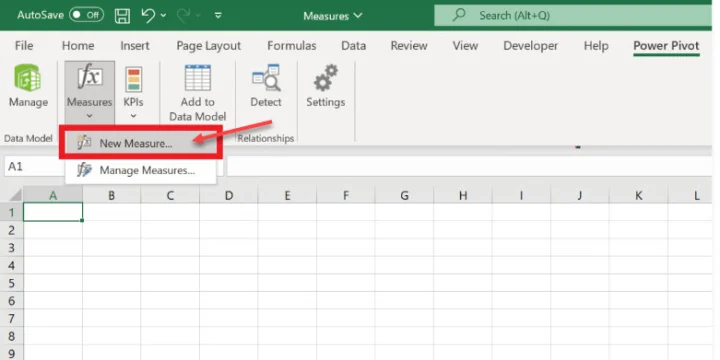Select column F header
The image size is (720, 360).
point(346,196)
